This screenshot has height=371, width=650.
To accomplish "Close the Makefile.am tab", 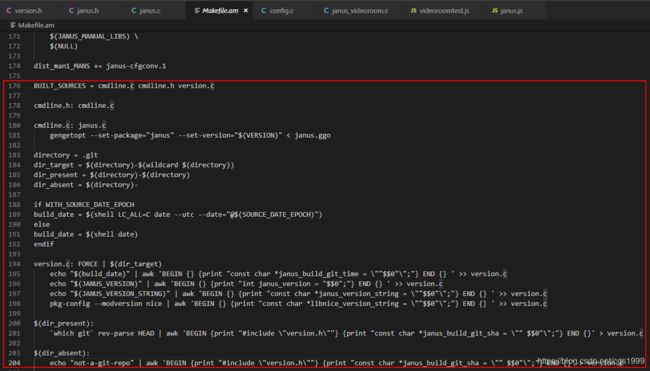I will 246,11.
